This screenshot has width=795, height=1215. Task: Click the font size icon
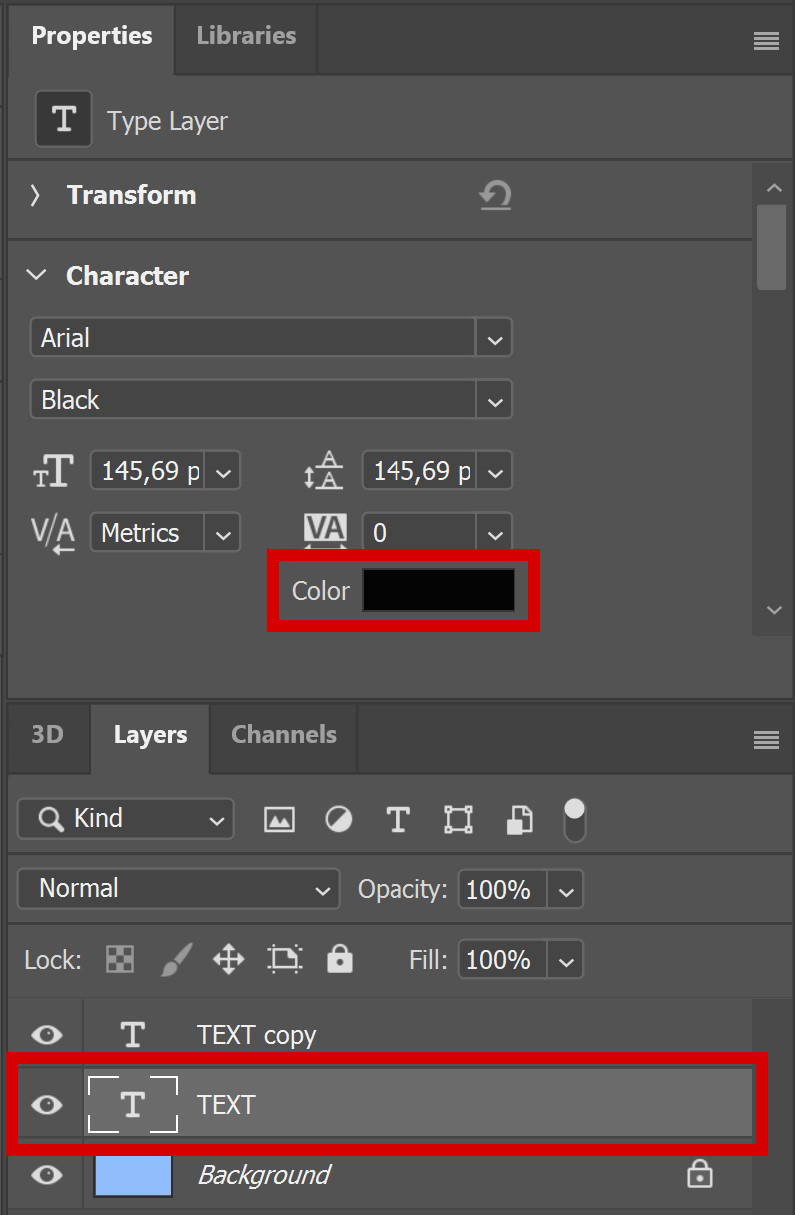[x=54, y=470]
